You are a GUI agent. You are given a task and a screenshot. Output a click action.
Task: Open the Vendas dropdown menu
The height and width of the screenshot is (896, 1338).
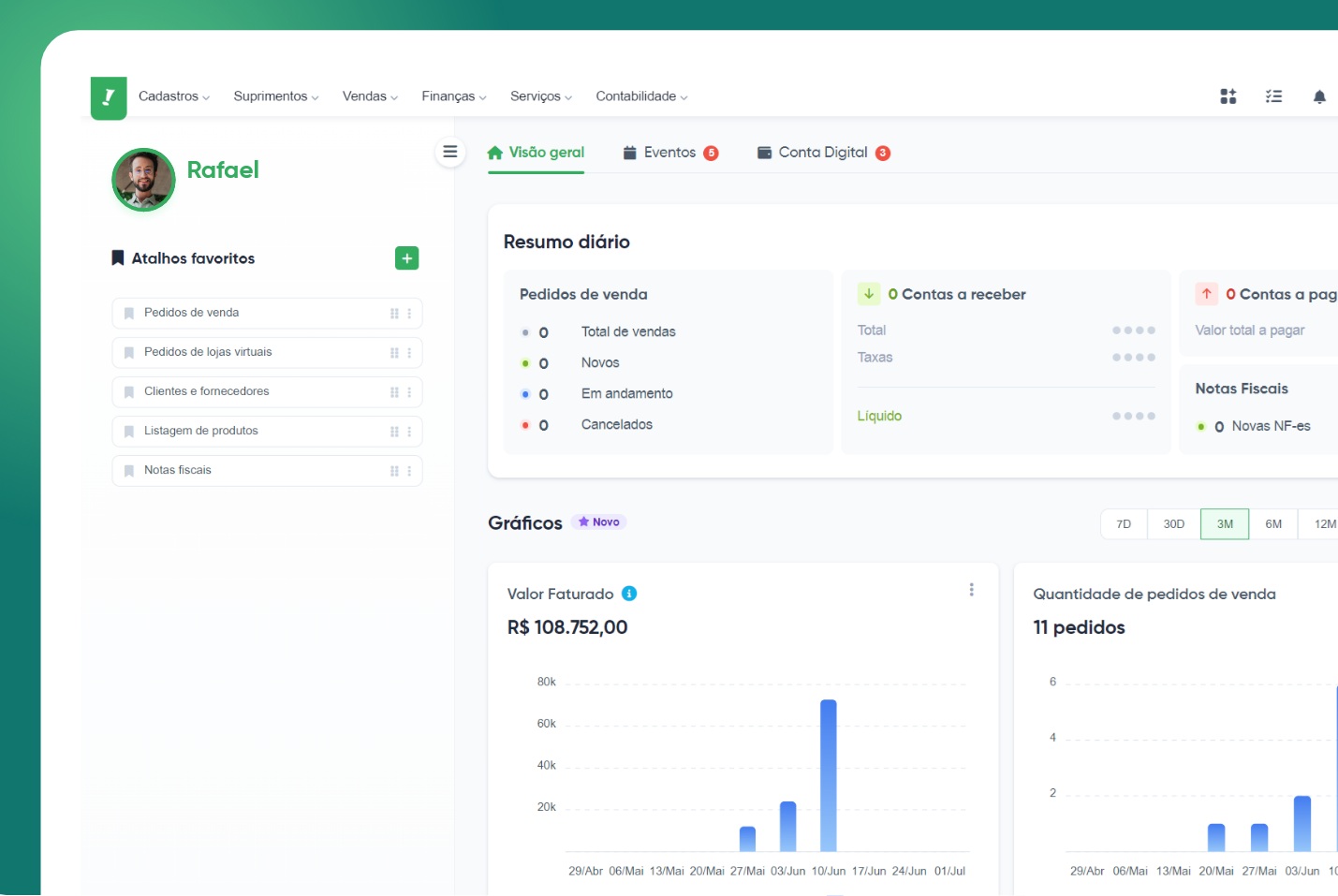click(x=370, y=96)
